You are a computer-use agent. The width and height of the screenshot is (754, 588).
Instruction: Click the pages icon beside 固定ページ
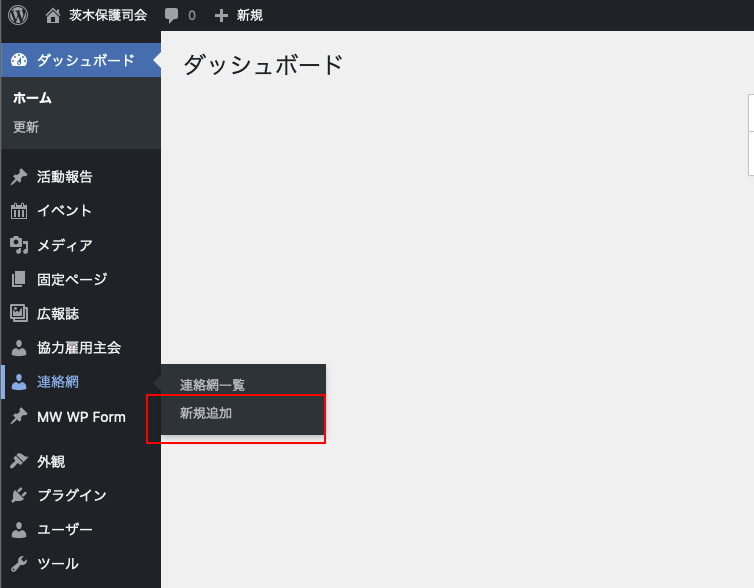pos(19,279)
